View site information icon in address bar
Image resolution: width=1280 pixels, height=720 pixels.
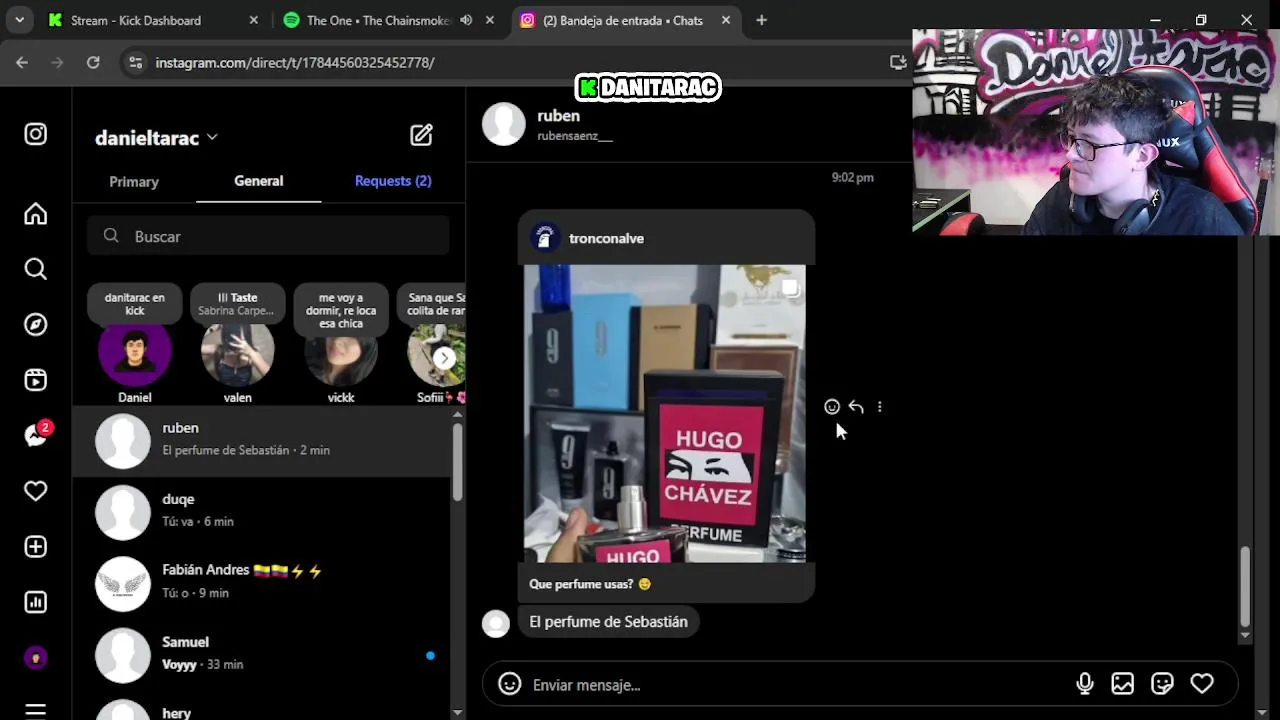point(136,62)
